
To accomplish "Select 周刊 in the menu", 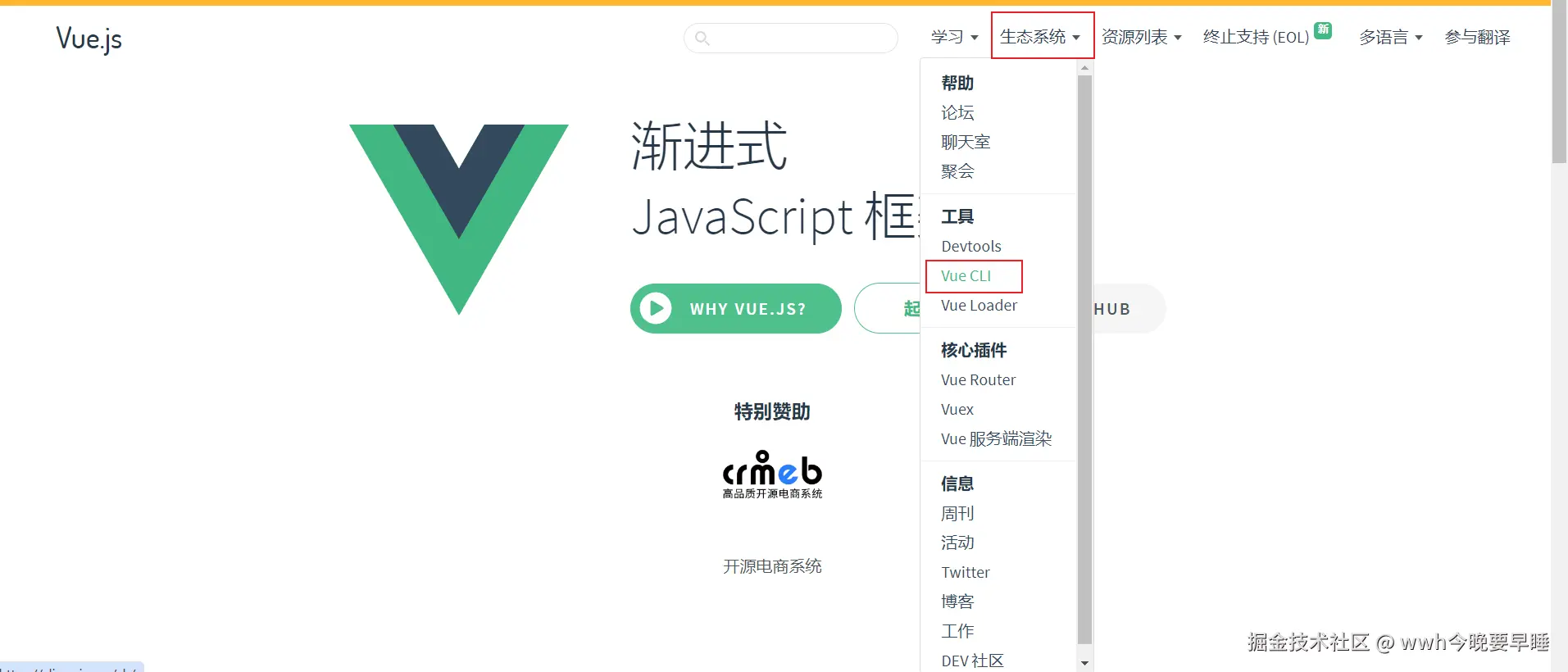I will (x=957, y=513).
